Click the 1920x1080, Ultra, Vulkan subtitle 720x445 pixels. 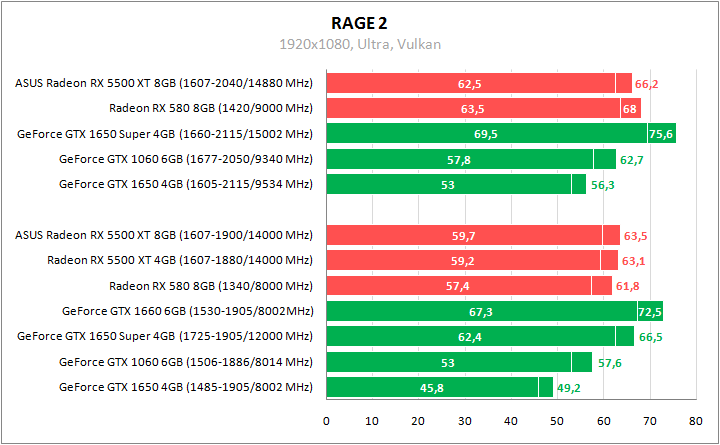360,44
